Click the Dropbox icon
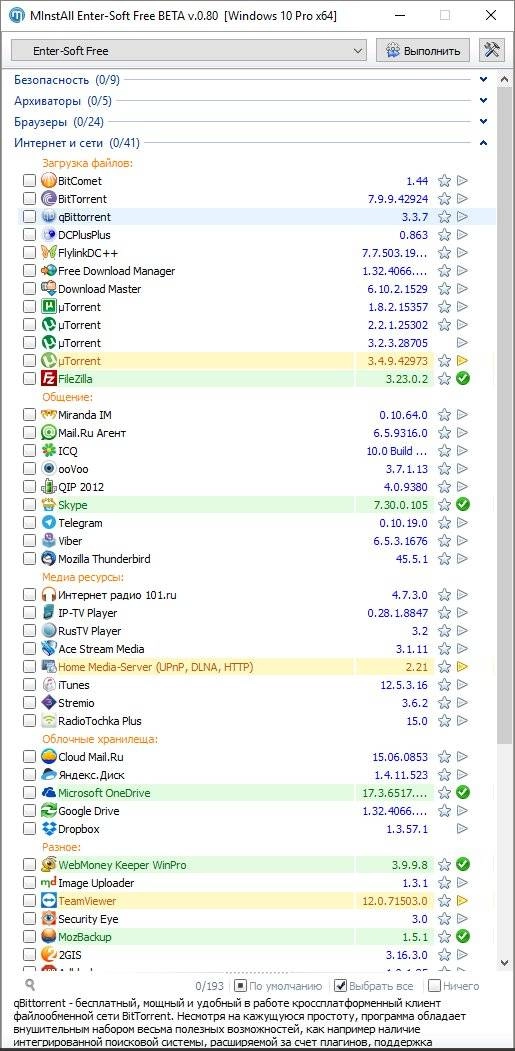 click(49, 829)
